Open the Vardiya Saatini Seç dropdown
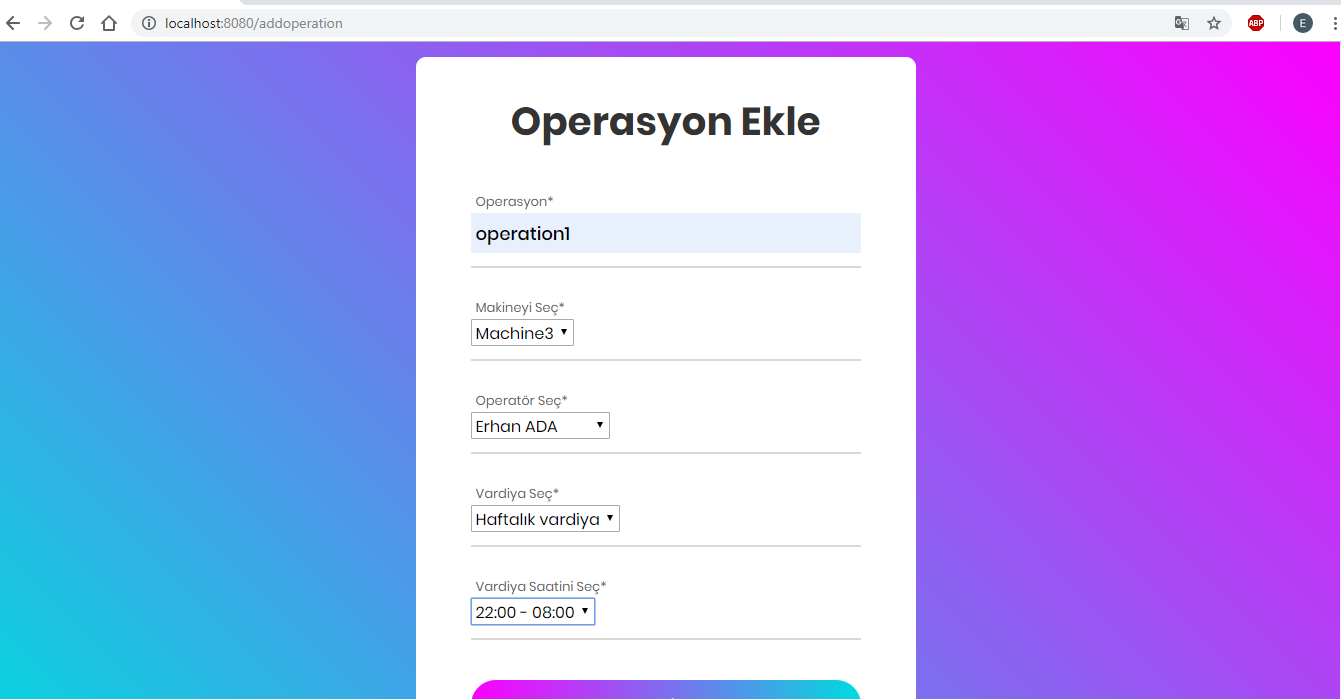This screenshot has width=1341, height=699. click(x=533, y=612)
